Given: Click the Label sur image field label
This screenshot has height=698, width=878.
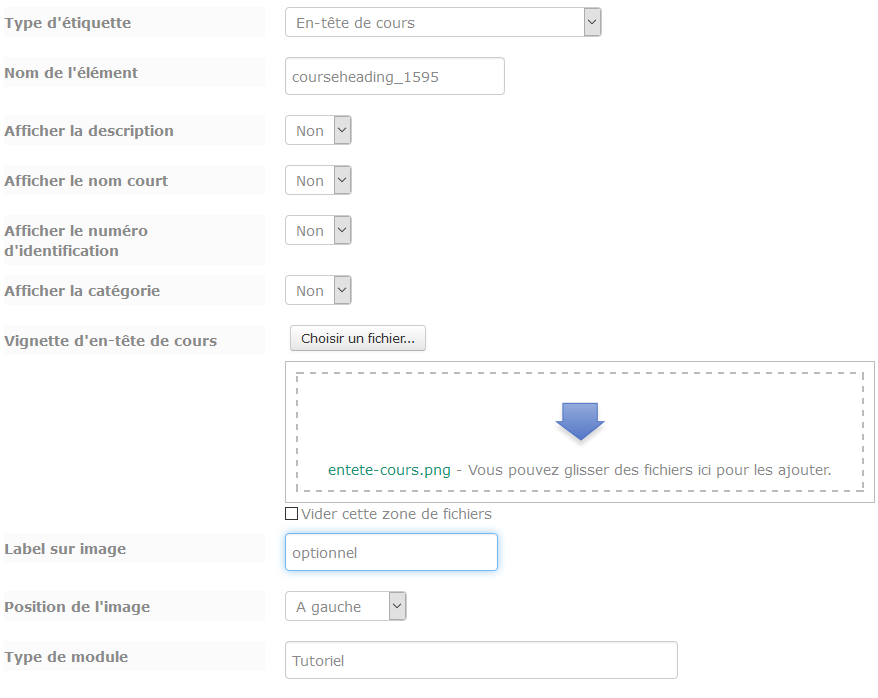Looking at the screenshot, I should (x=66, y=549).
